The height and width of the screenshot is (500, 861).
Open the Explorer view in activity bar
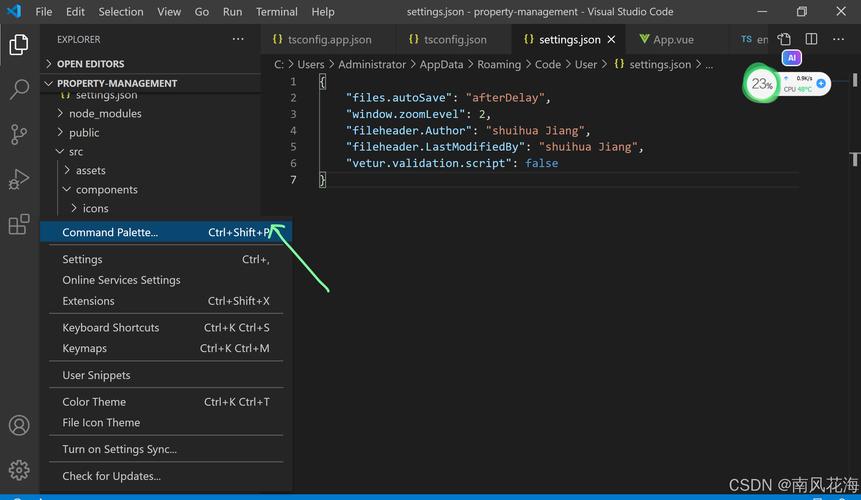pos(19,44)
